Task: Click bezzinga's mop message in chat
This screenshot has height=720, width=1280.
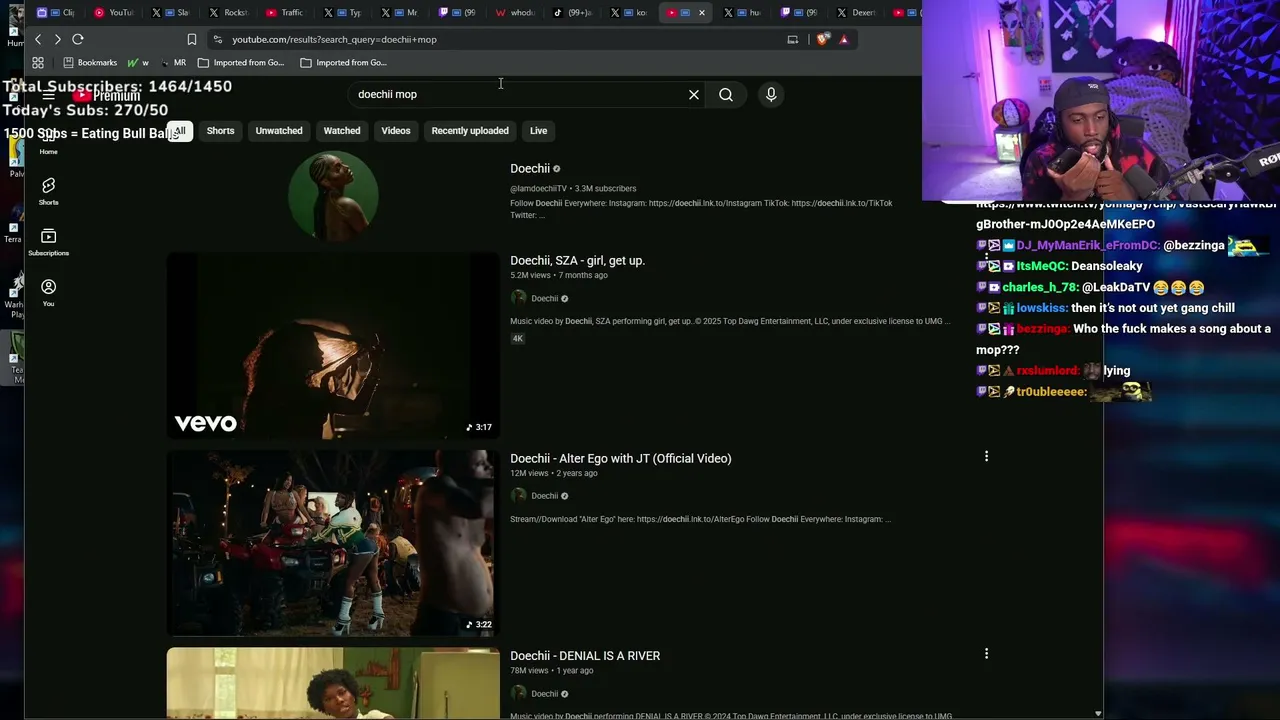Action: (1123, 339)
